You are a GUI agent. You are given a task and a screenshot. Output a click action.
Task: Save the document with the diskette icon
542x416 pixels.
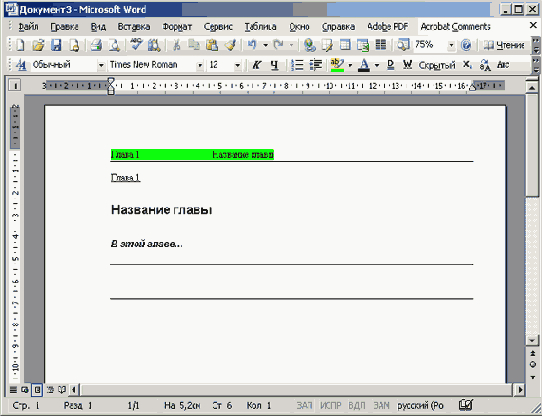click(x=56, y=45)
